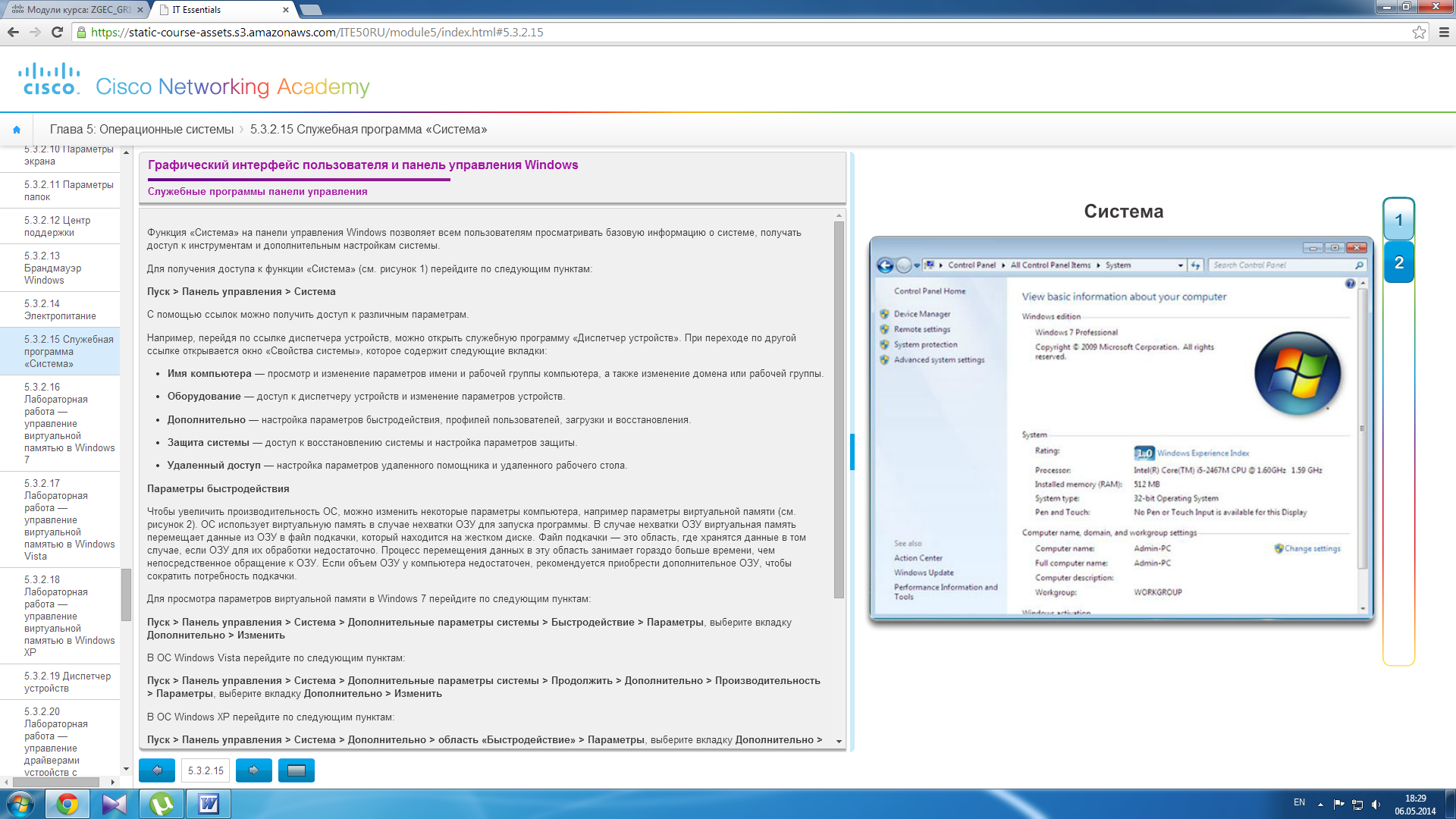Click the Система screenshot image

1122,429
